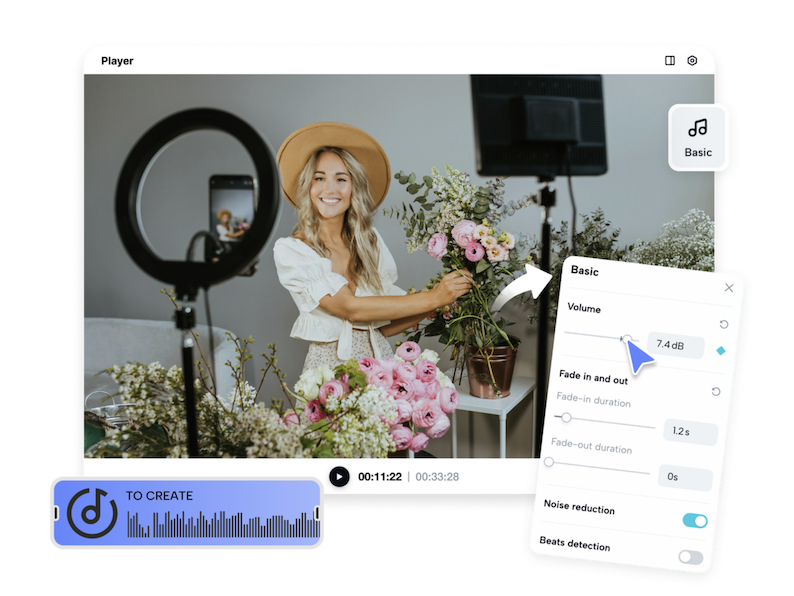794x596 pixels.
Task: Click the Fade-in duration slider handle
Action: coord(566,417)
